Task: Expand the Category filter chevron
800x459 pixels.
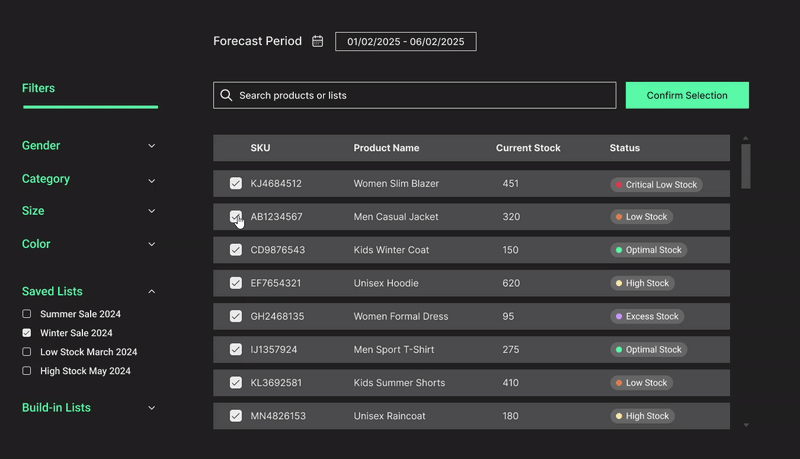Action: pos(152,181)
